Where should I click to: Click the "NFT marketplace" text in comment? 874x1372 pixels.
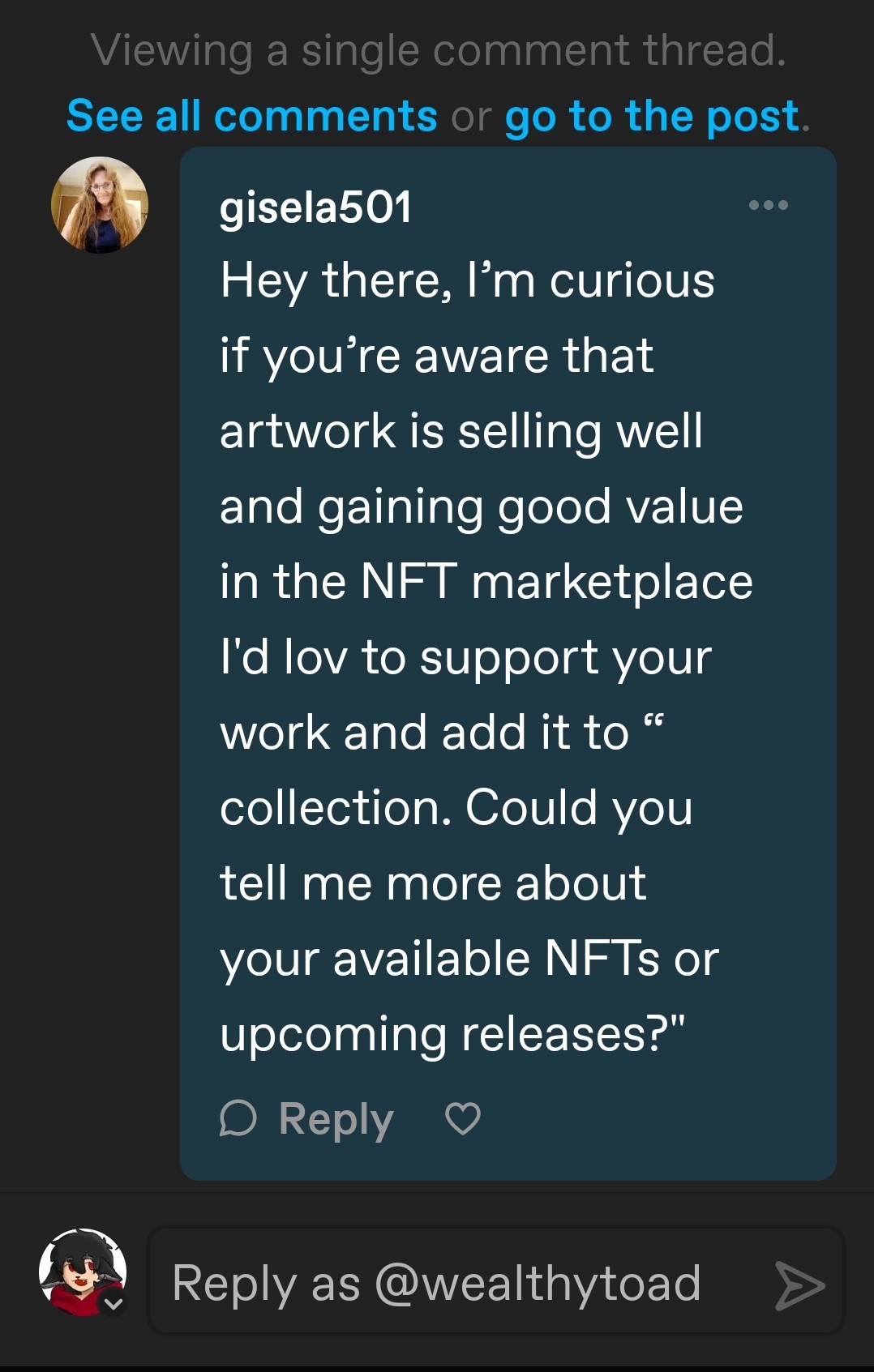point(556,582)
